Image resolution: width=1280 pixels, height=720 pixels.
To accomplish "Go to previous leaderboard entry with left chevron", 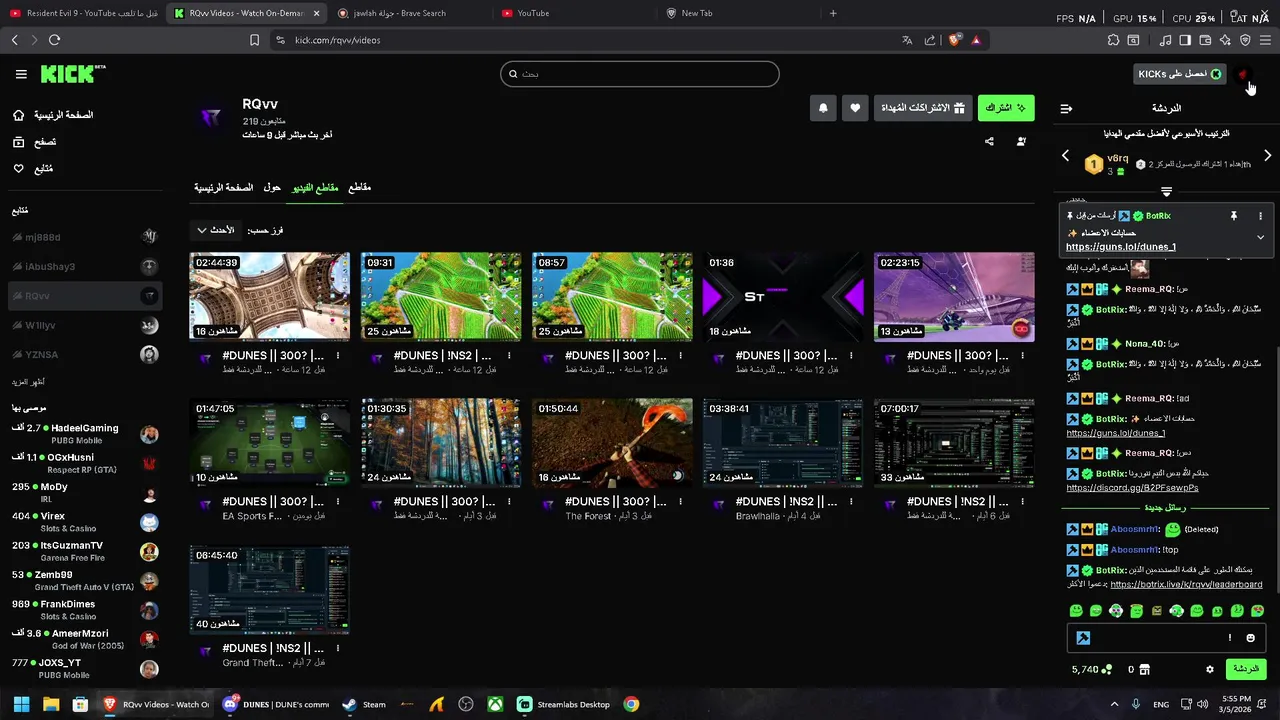I will [1065, 156].
